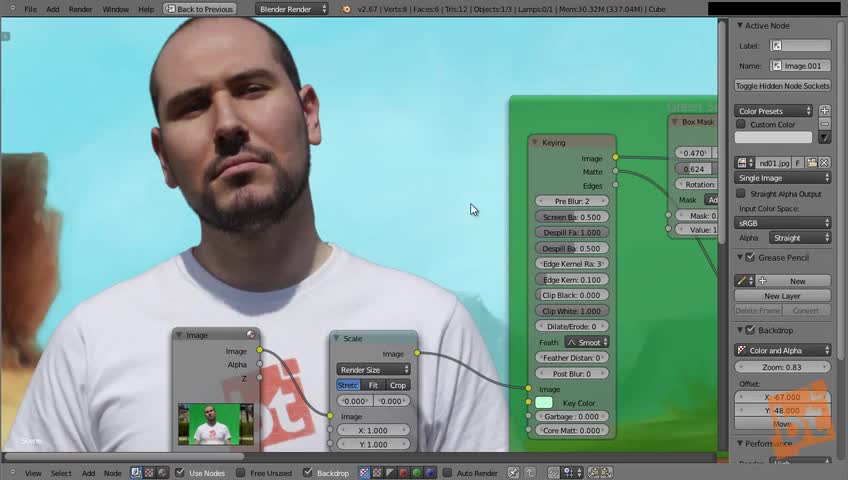This screenshot has height=480, width=848.
Task: Click the New Layer button
Action: [x=783, y=296]
